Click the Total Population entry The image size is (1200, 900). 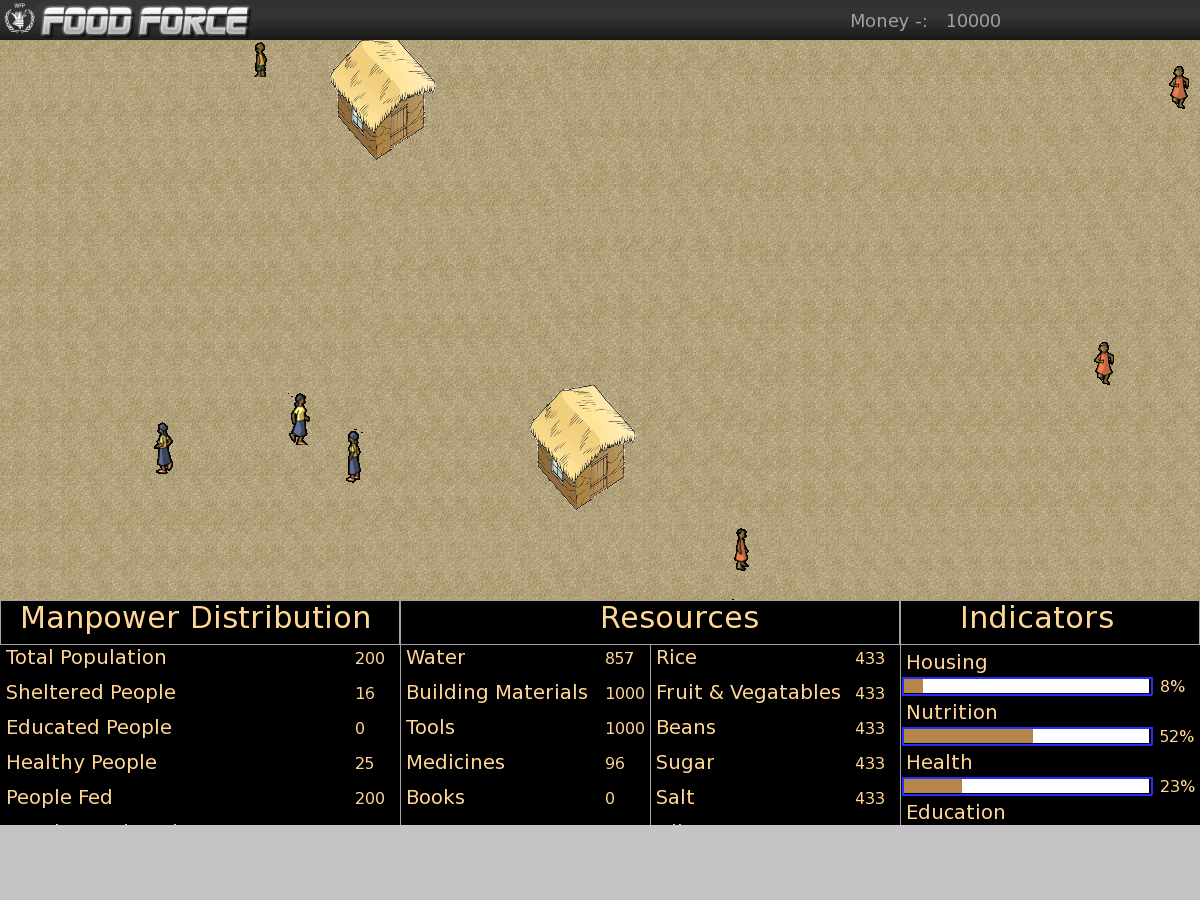87,658
